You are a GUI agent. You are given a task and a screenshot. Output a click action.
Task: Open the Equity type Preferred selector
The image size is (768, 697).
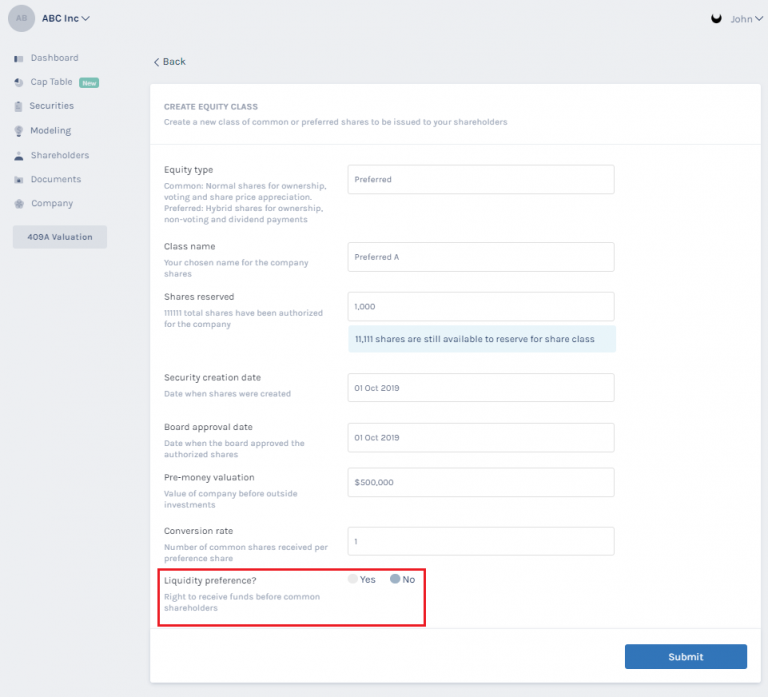pyautogui.click(x=480, y=180)
